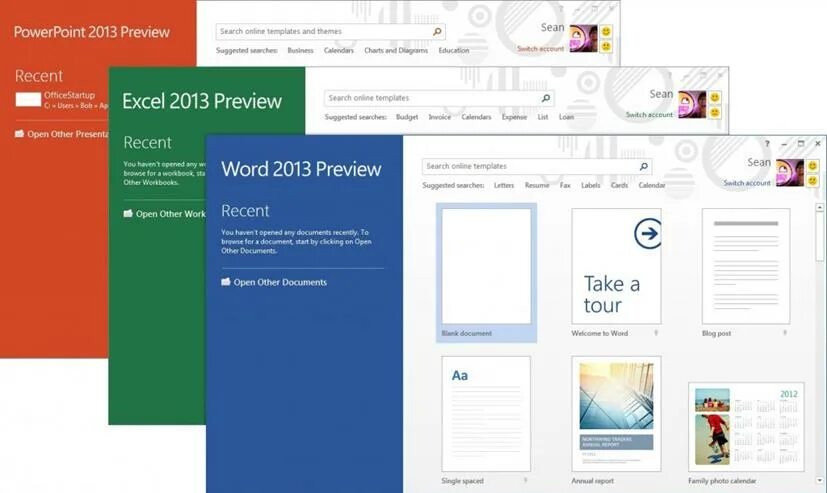Click Expense suggested search in Excel
The image size is (827, 493).
(x=514, y=117)
